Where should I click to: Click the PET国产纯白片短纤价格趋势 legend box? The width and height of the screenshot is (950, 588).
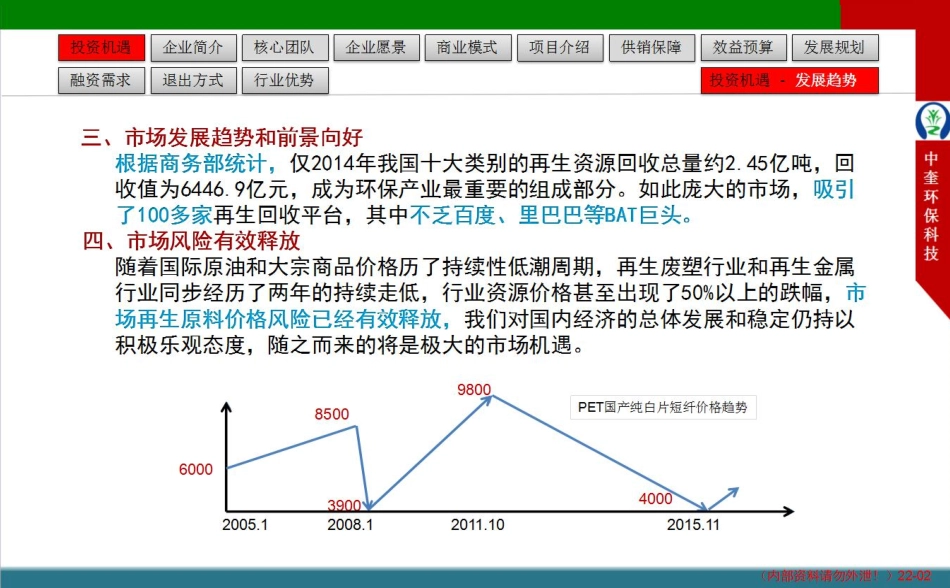click(x=663, y=407)
